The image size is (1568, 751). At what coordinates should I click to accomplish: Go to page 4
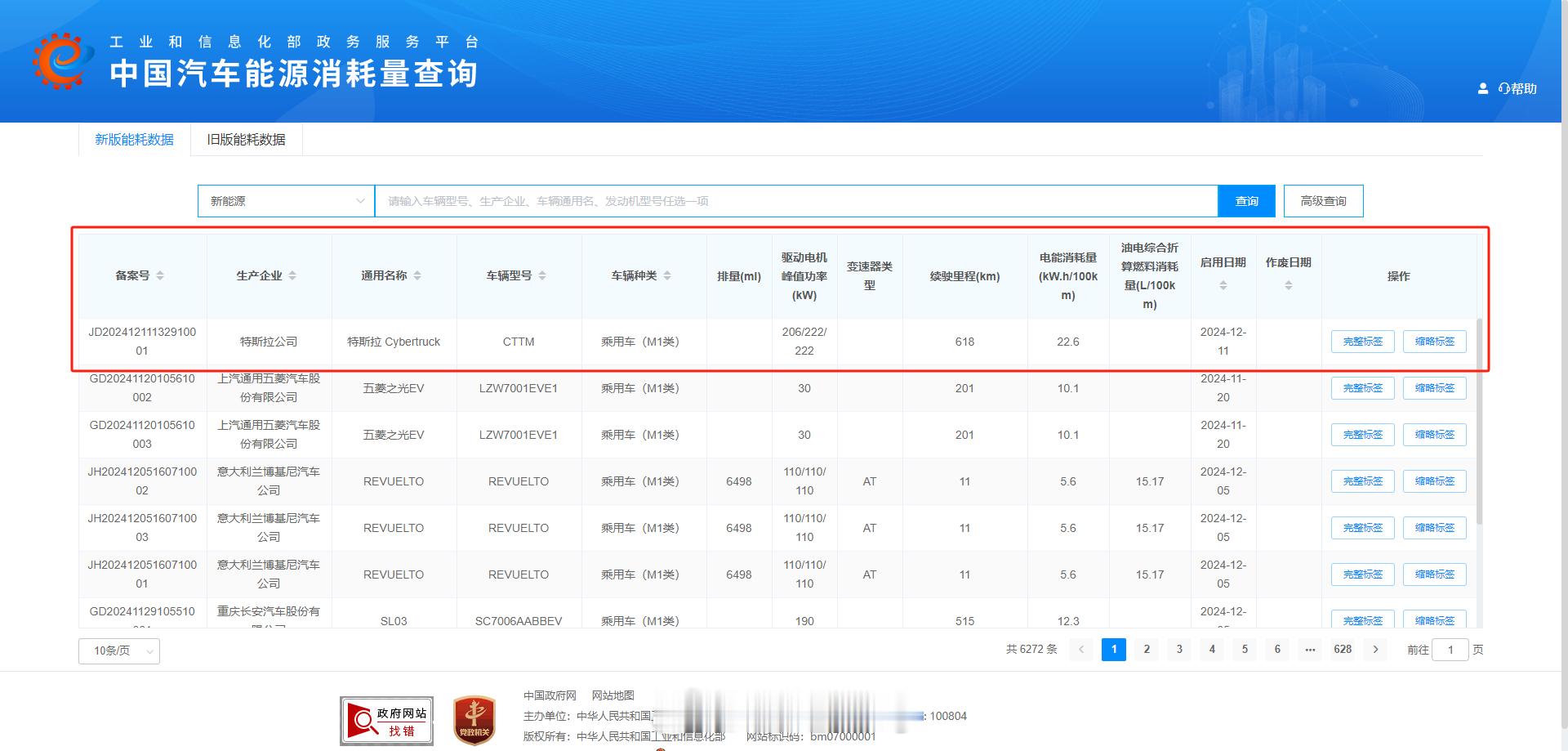(1212, 650)
